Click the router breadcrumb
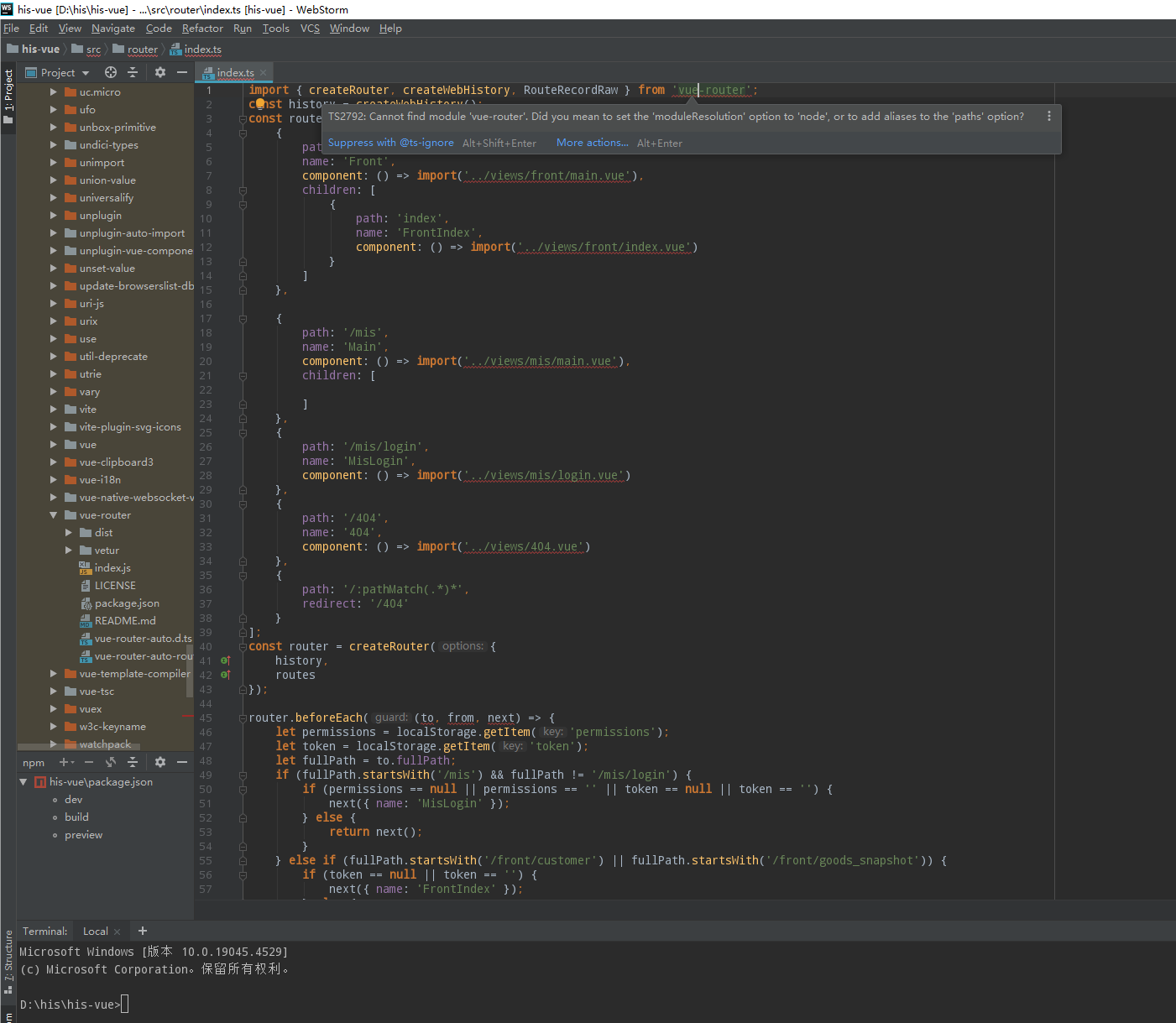Viewport: 1176px width, 1023px height. 135,50
